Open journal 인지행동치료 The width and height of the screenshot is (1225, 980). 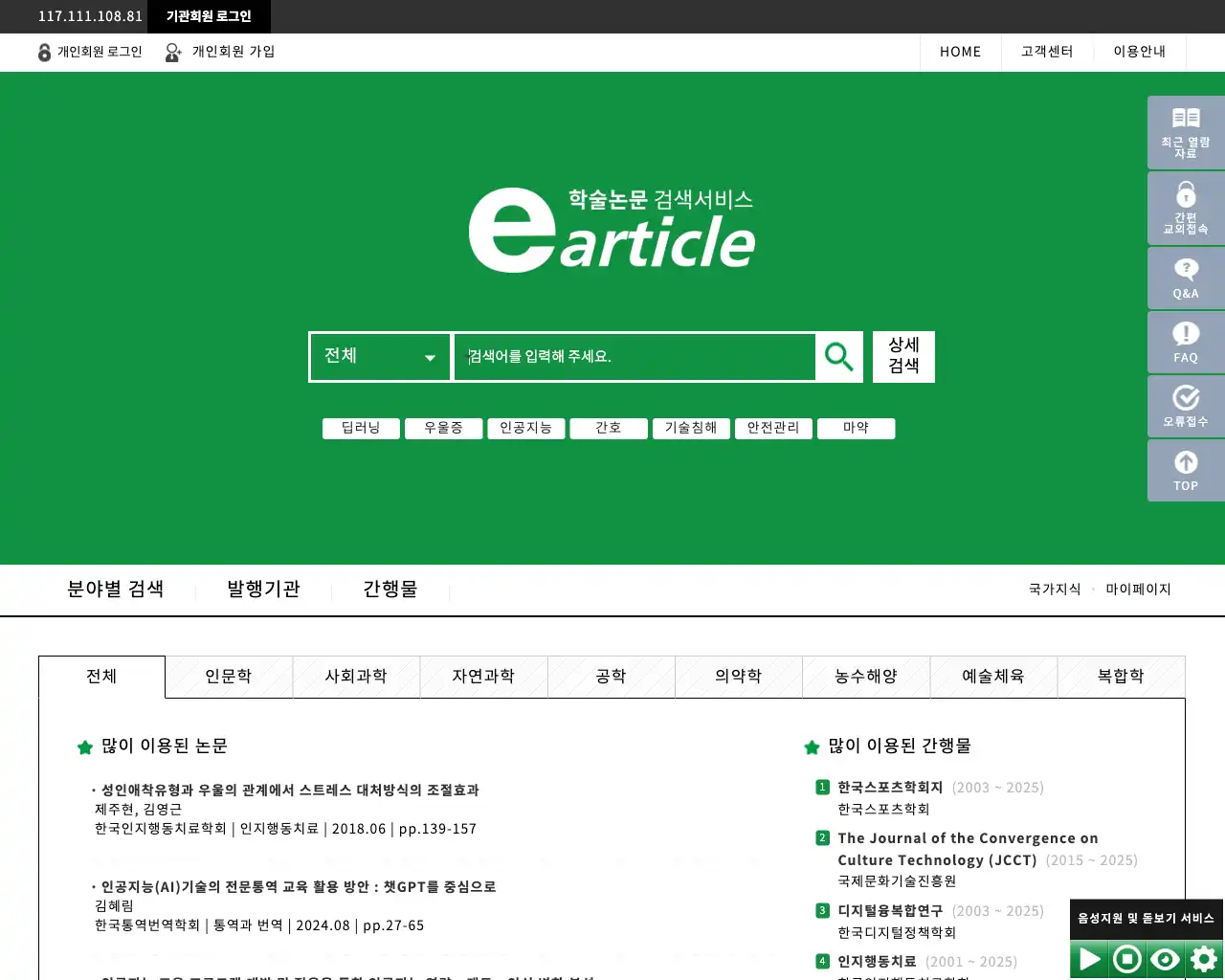pos(877,962)
